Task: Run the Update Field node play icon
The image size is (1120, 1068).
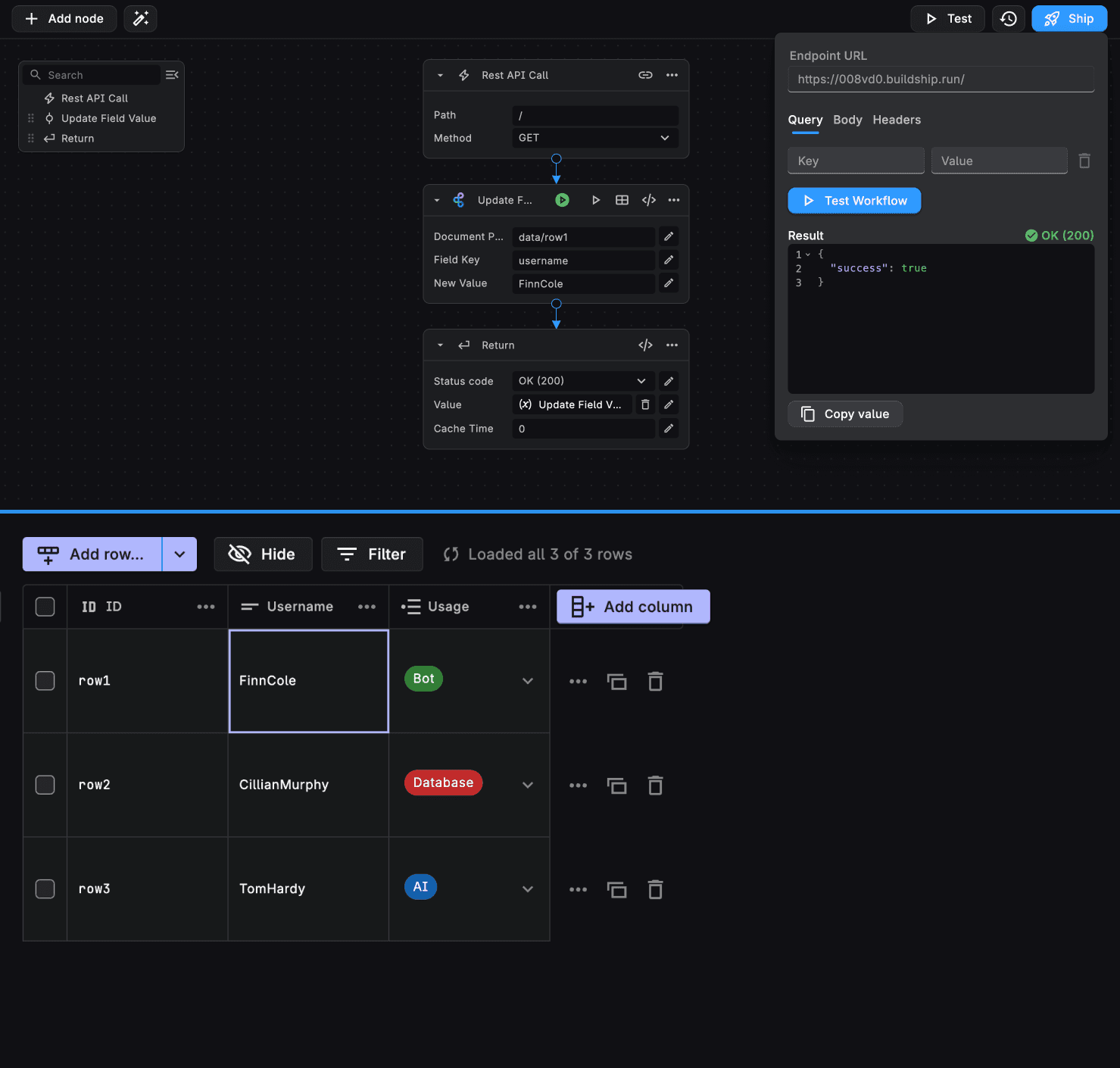Action: [596, 200]
